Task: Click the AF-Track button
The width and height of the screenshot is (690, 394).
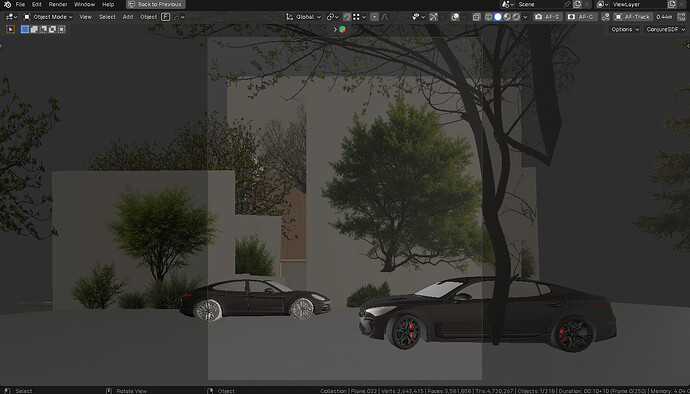Action: pyautogui.click(x=633, y=17)
